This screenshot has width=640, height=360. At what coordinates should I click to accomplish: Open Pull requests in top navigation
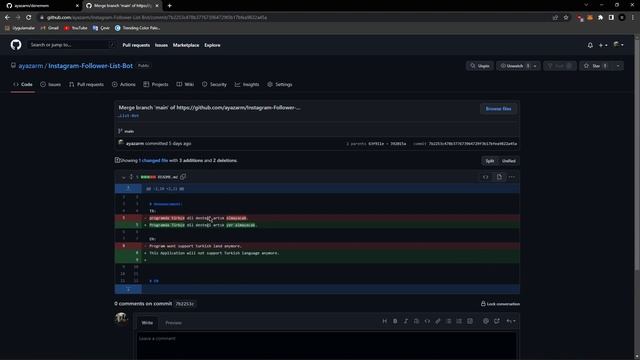click(x=136, y=45)
